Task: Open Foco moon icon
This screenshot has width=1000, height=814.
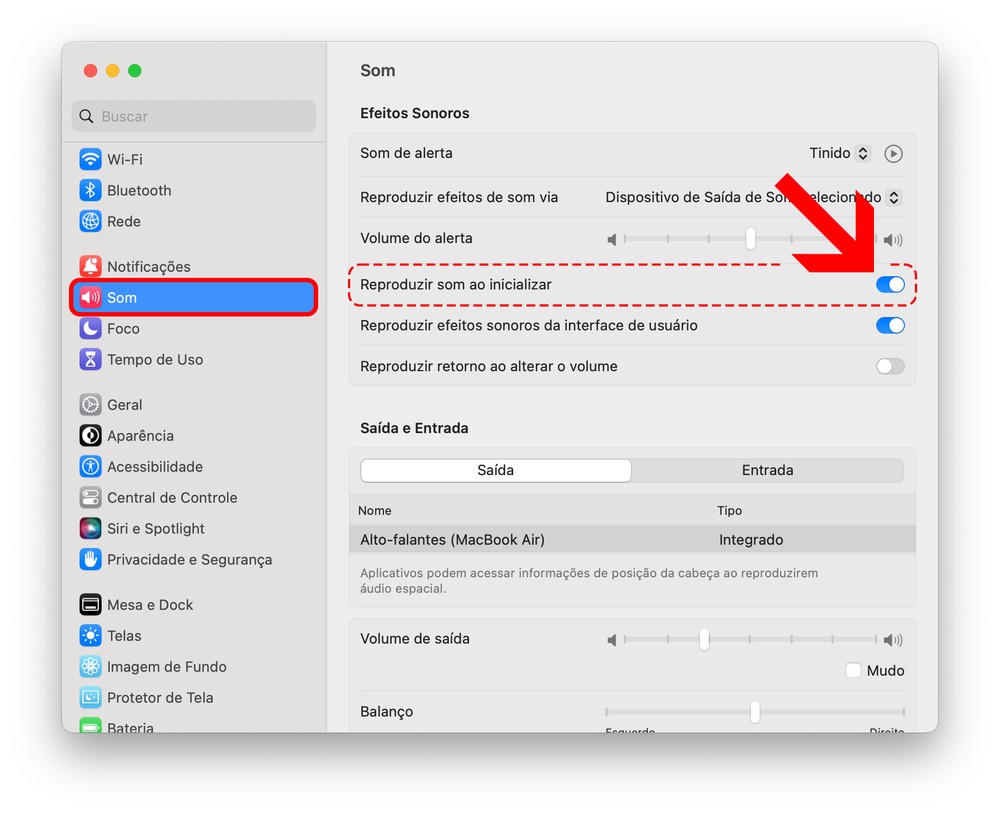Action: (x=90, y=329)
